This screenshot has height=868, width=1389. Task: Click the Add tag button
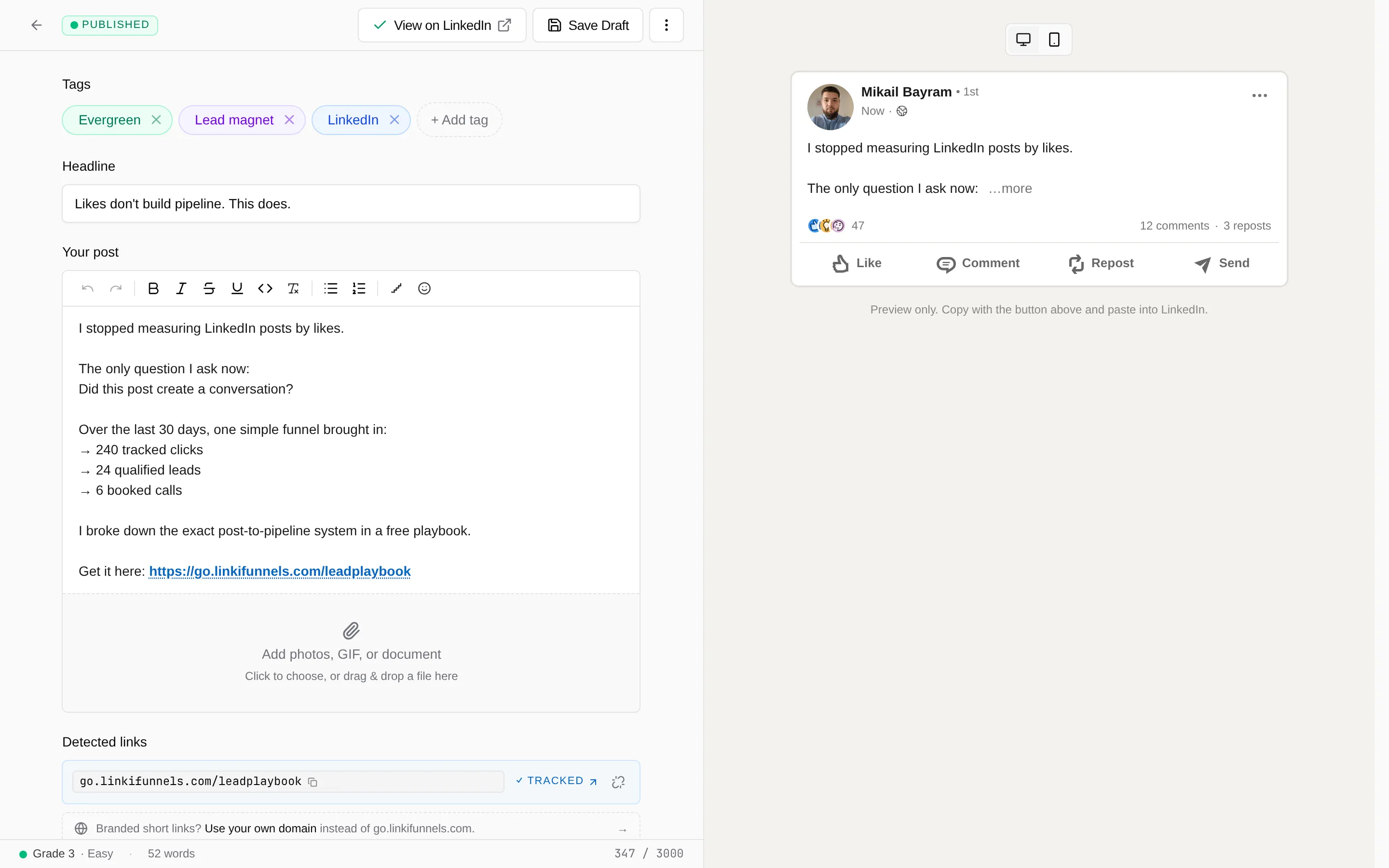[459, 120]
